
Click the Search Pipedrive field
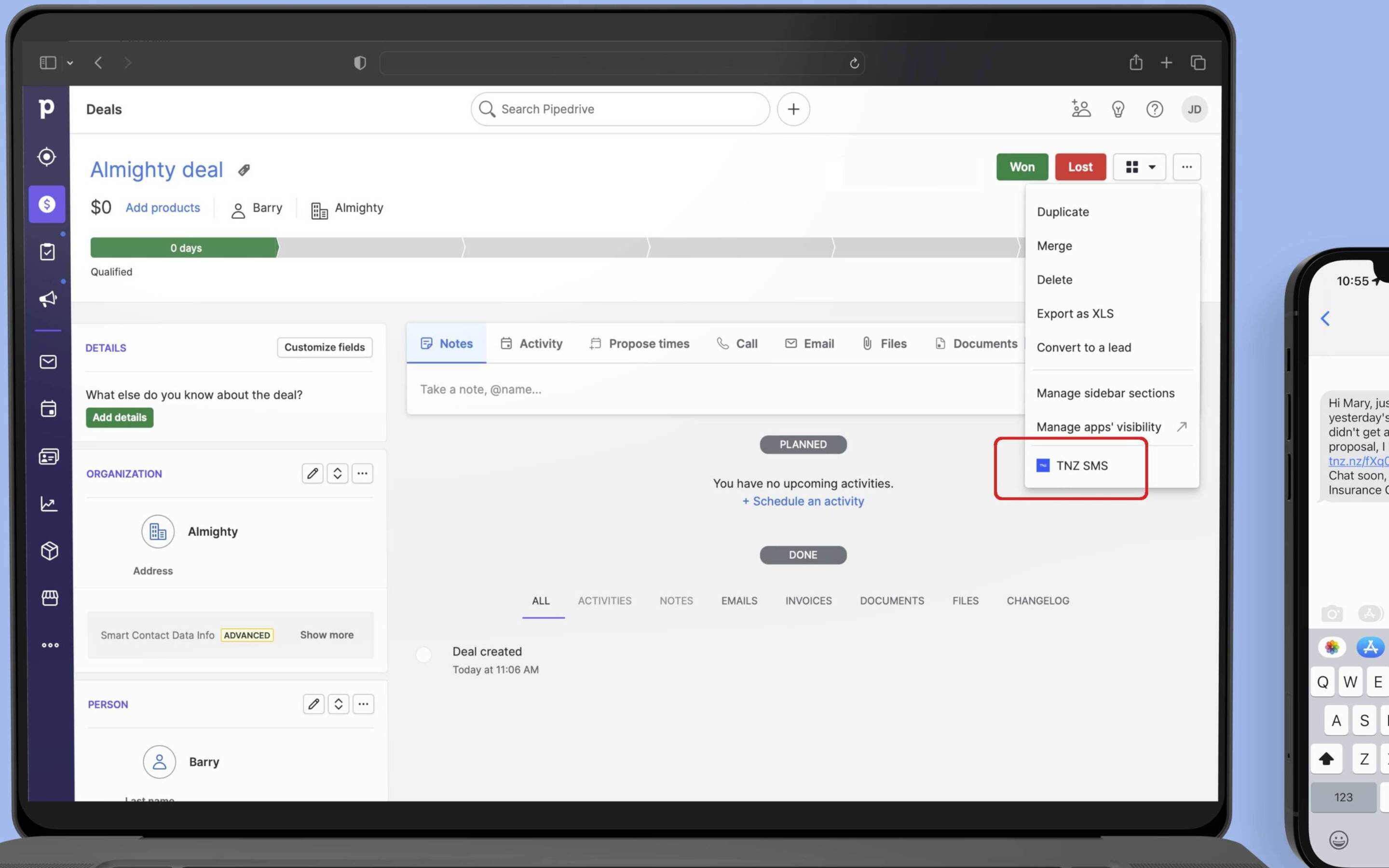tap(620, 109)
